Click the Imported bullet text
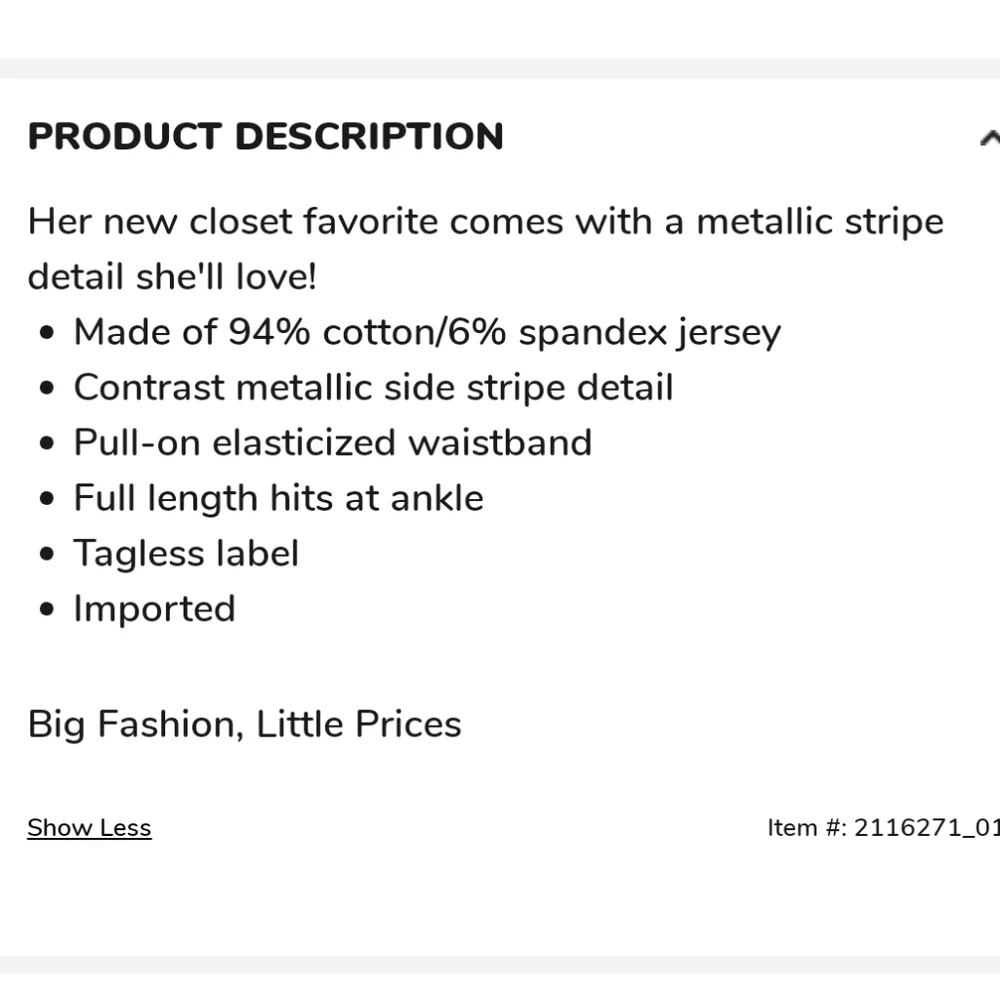The height and width of the screenshot is (1000, 1000). point(155,608)
